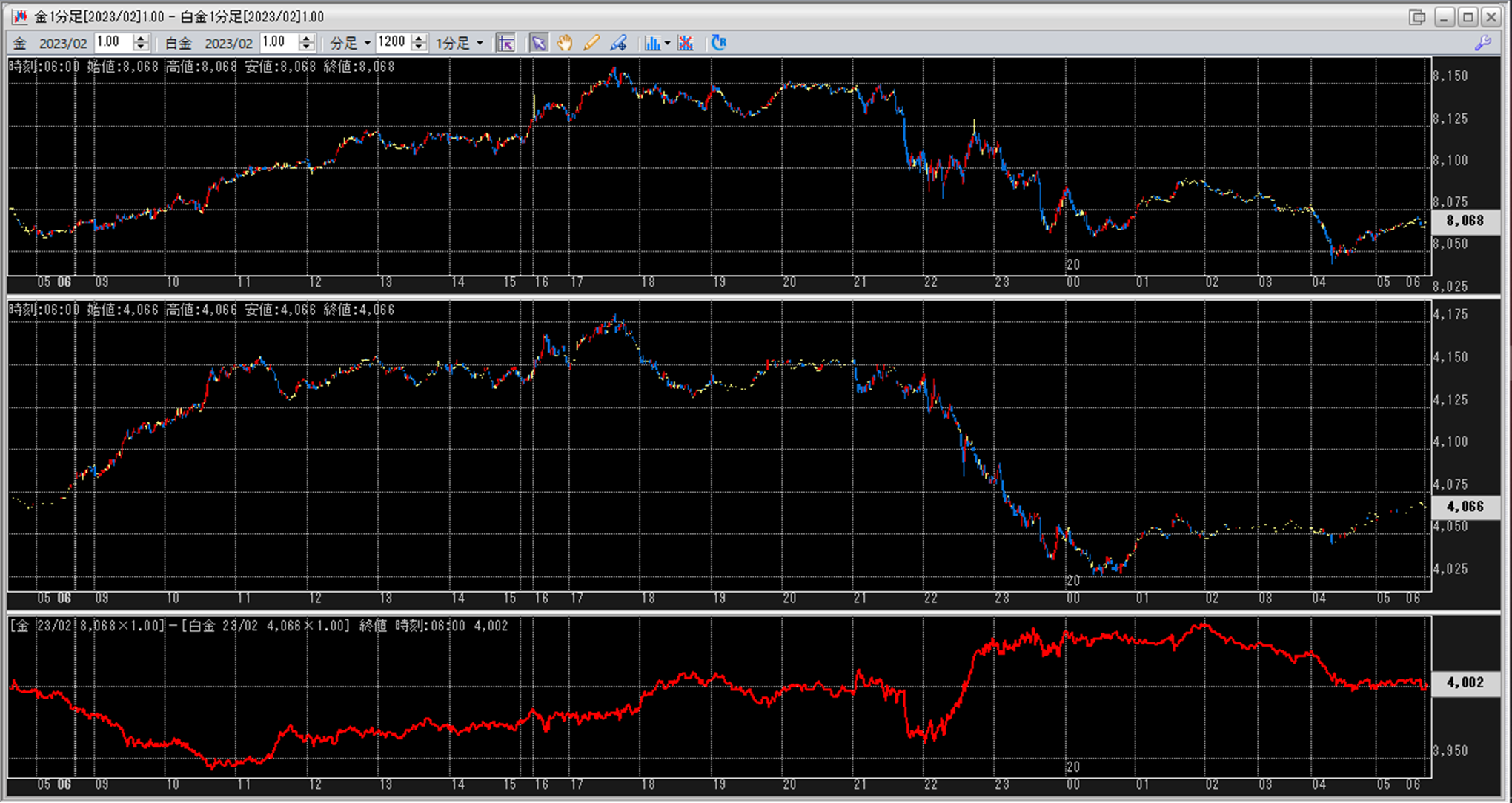Click the restore sub-window icon in title bar
This screenshot has height=803, width=1512.
coord(1416,16)
